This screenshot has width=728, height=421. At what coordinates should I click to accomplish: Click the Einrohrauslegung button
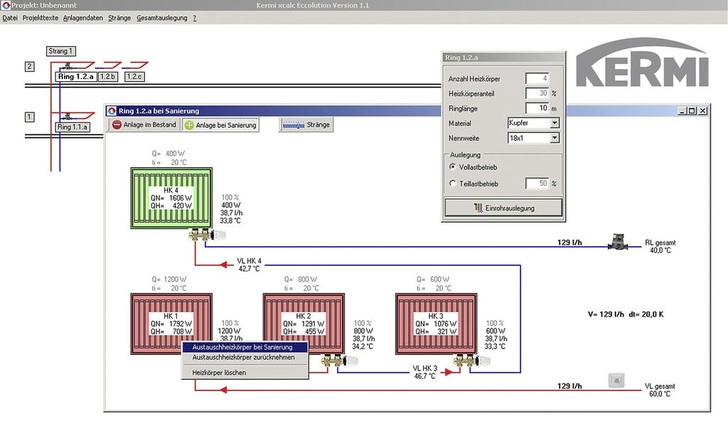click(502, 208)
